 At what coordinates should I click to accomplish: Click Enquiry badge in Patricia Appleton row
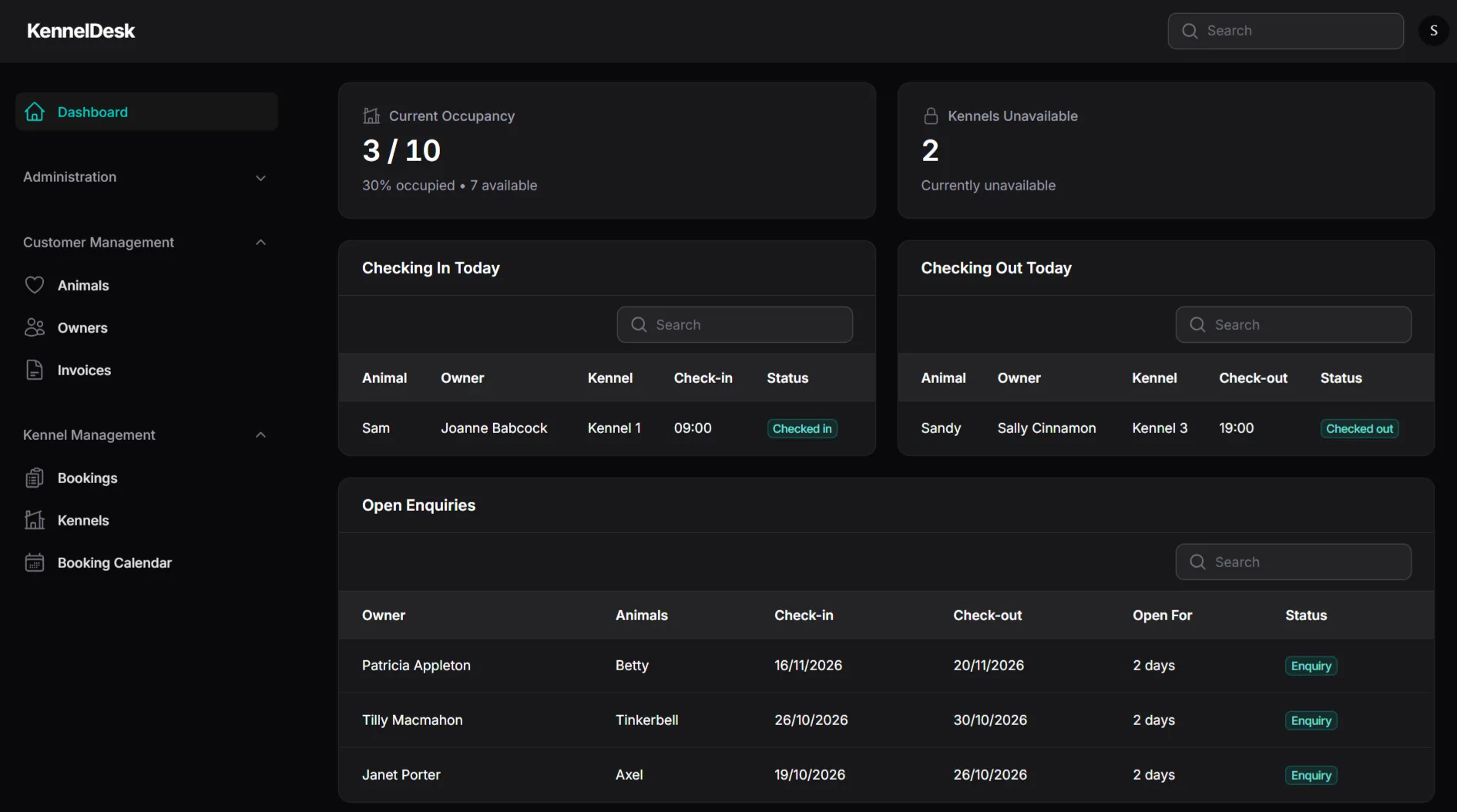(1311, 666)
